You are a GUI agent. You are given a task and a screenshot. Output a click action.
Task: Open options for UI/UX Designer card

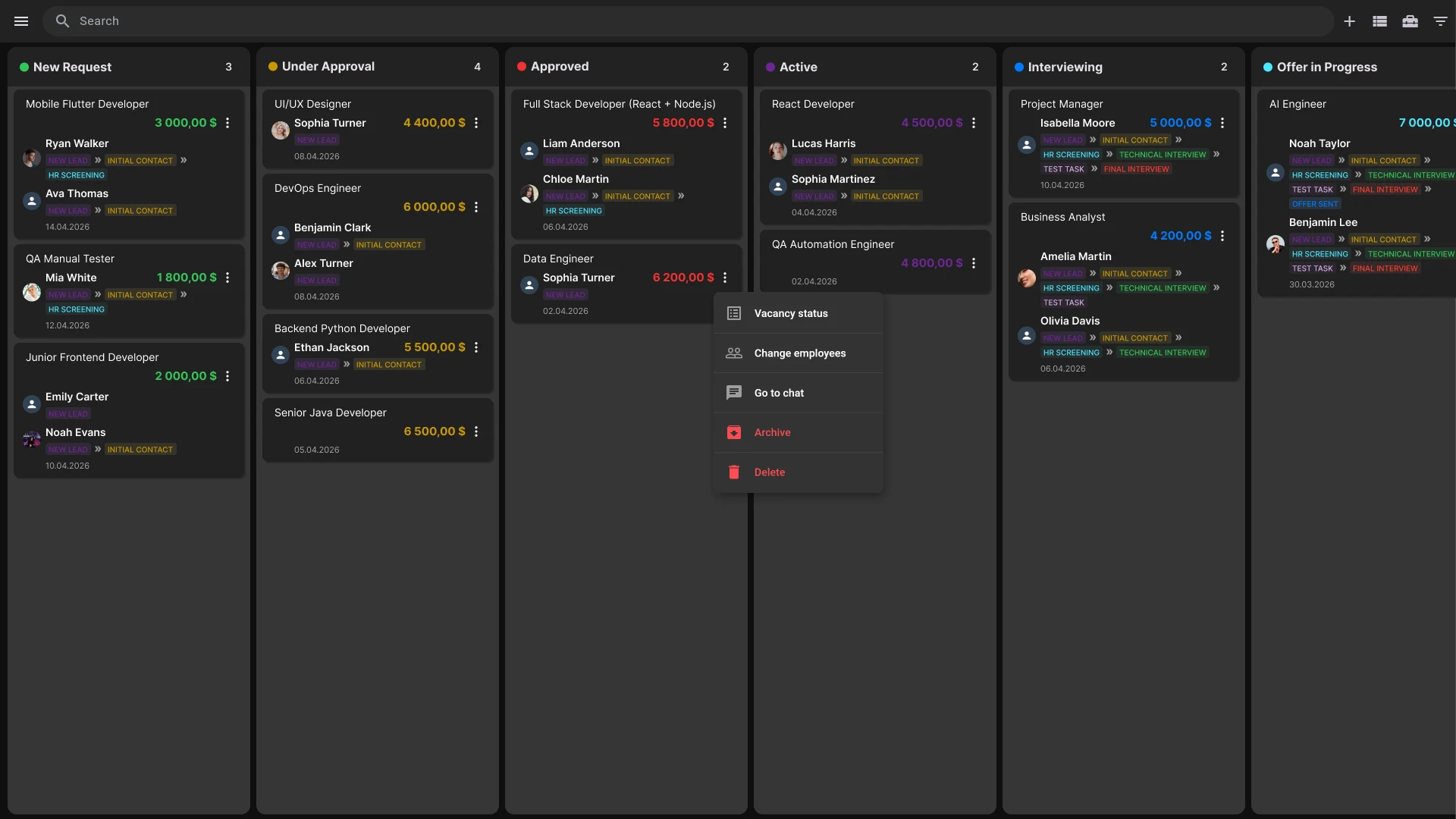click(476, 123)
